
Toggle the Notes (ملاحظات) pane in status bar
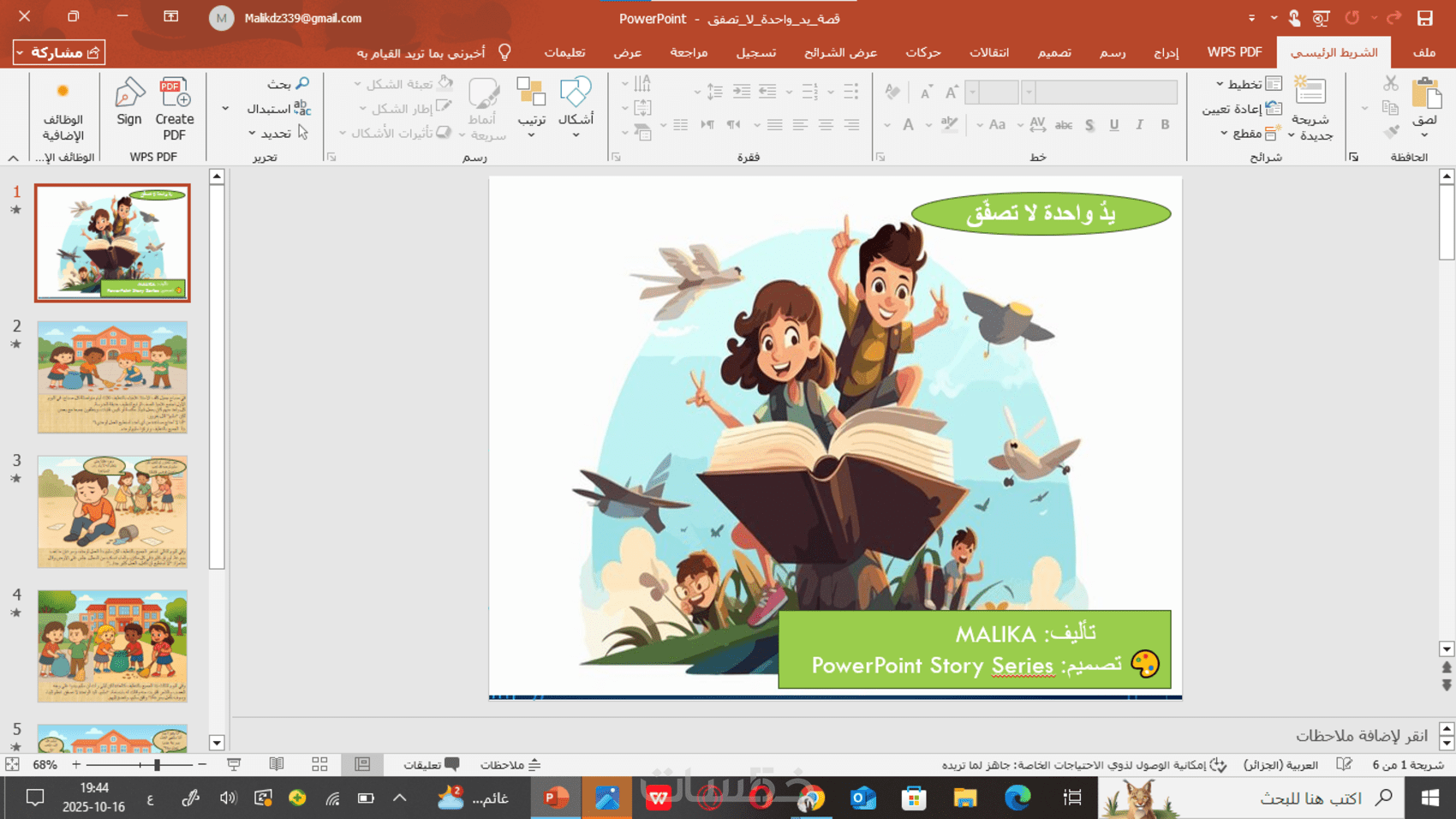(x=510, y=764)
